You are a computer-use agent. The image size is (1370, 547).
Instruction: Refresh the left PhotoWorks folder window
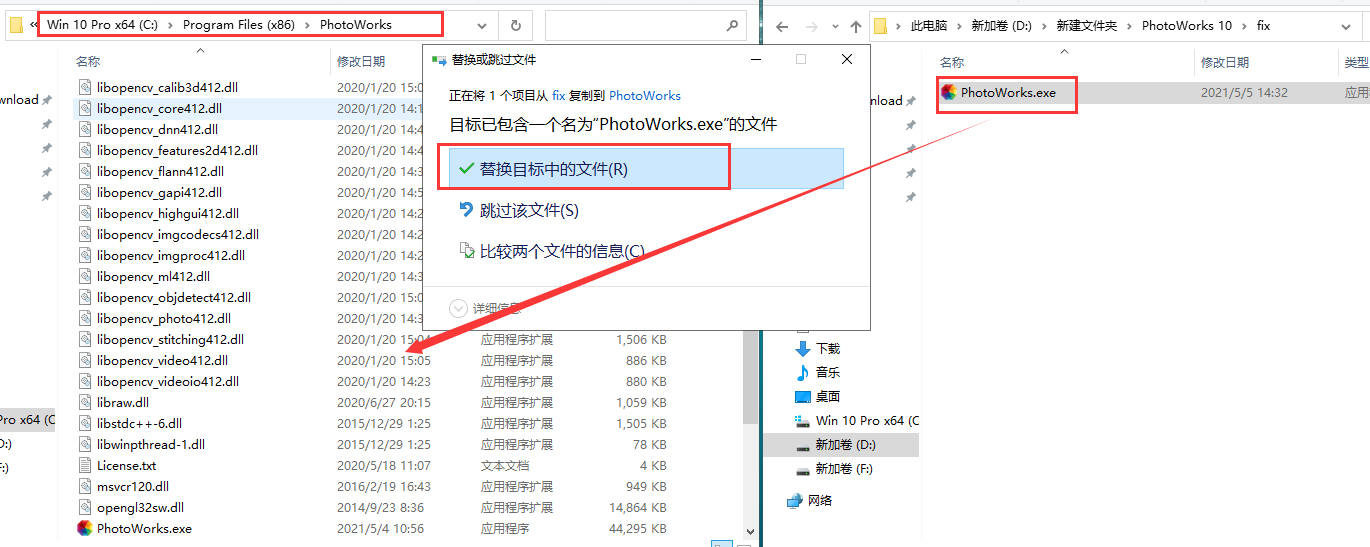pyautogui.click(x=515, y=25)
